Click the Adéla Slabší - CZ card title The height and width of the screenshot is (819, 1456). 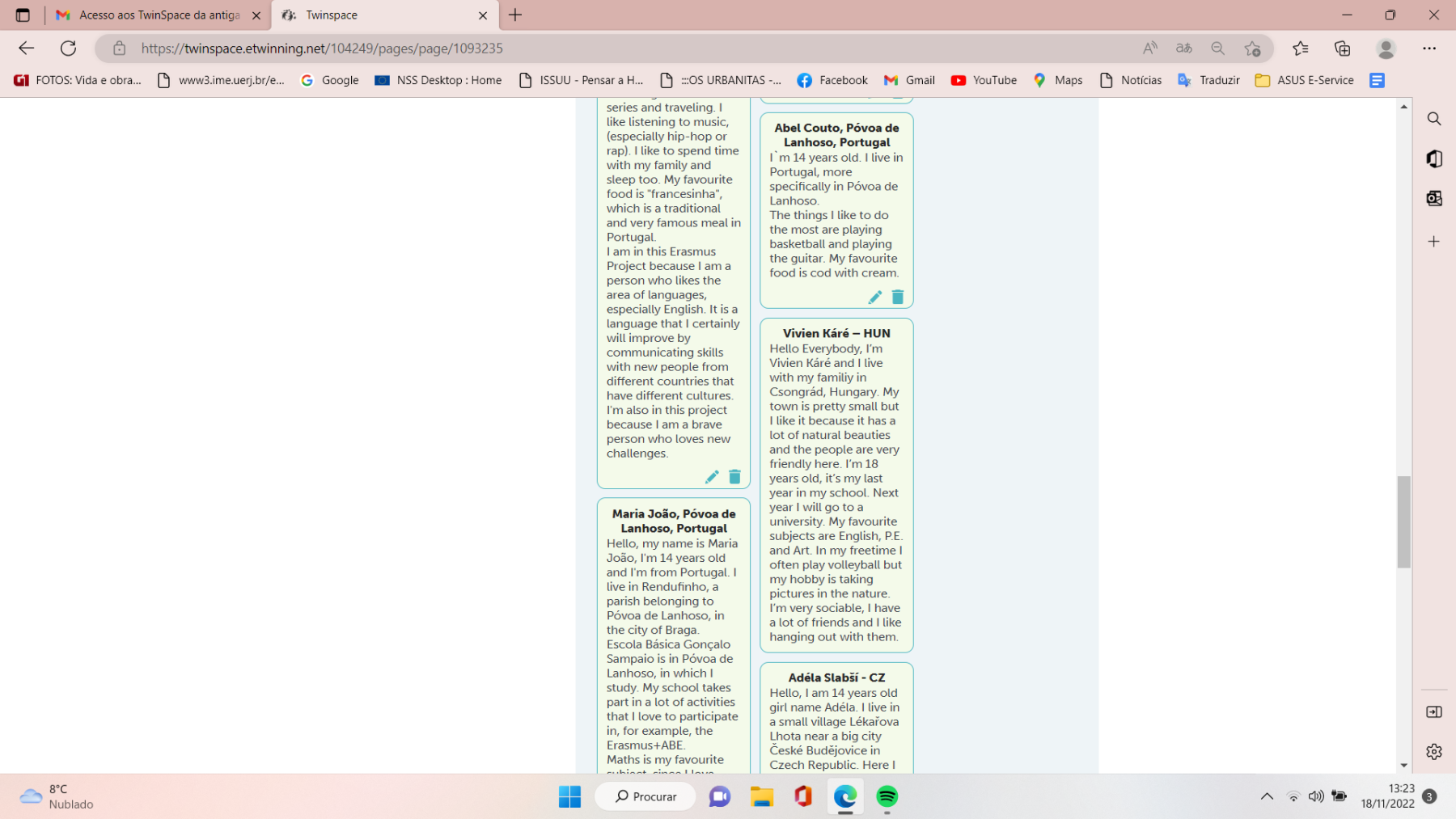836,678
